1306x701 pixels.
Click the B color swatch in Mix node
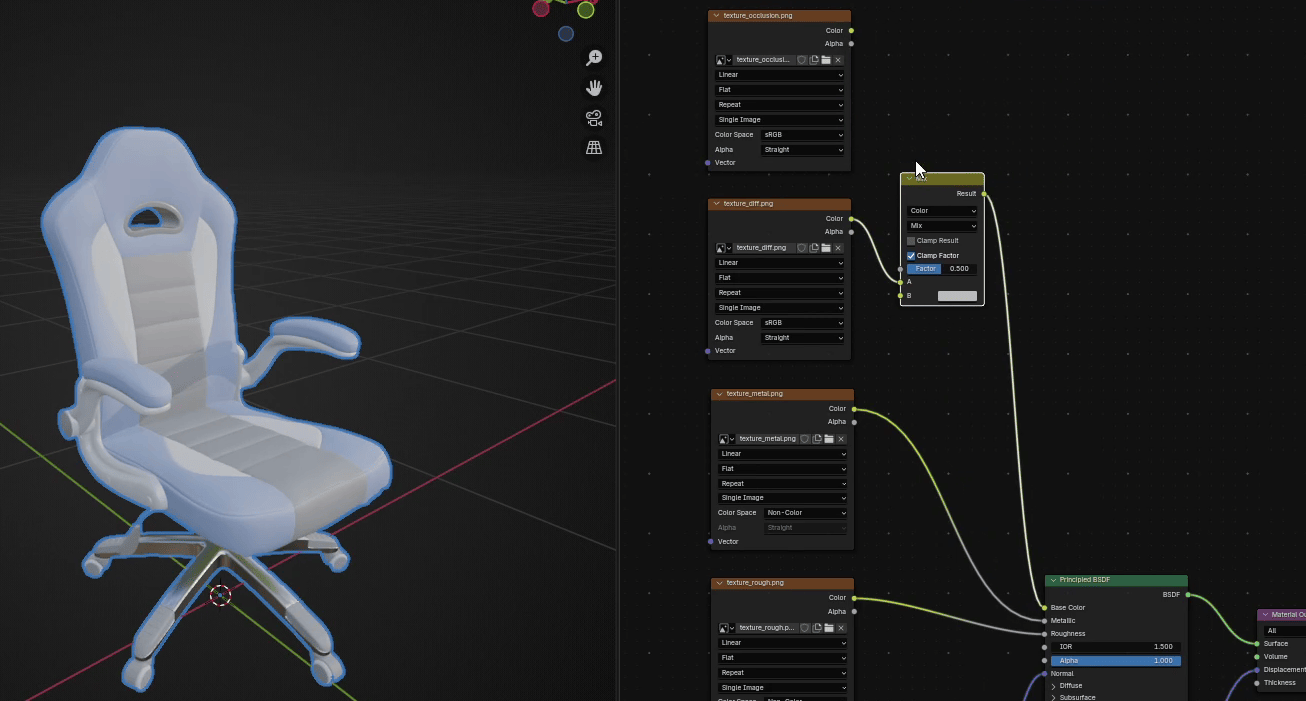tap(957, 296)
